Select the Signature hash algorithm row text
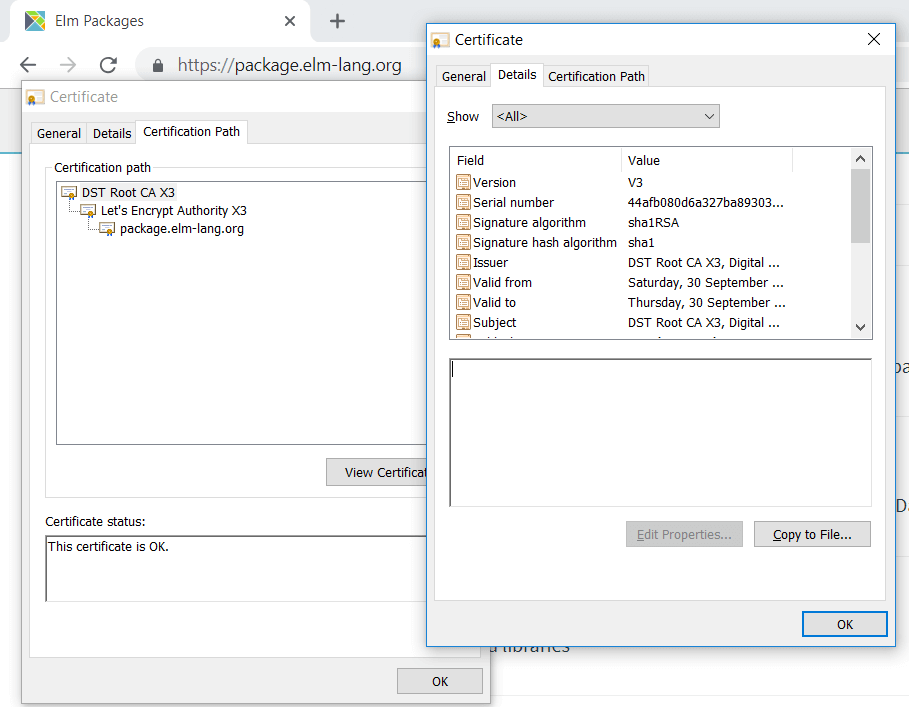The width and height of the screenshot is (909, 707). point(544,242)
